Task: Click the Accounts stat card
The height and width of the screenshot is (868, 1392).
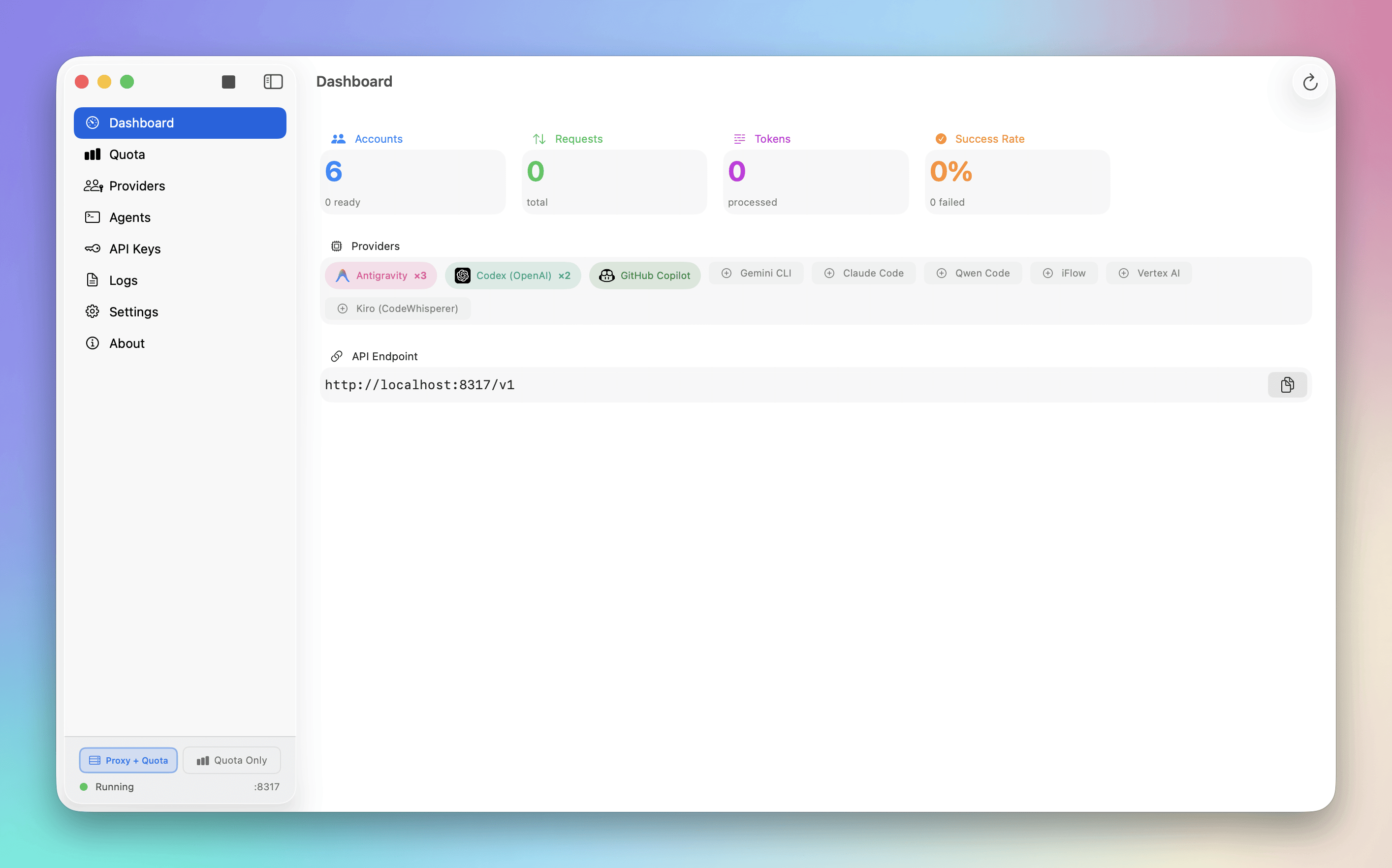Action: (x=412, y=182)
